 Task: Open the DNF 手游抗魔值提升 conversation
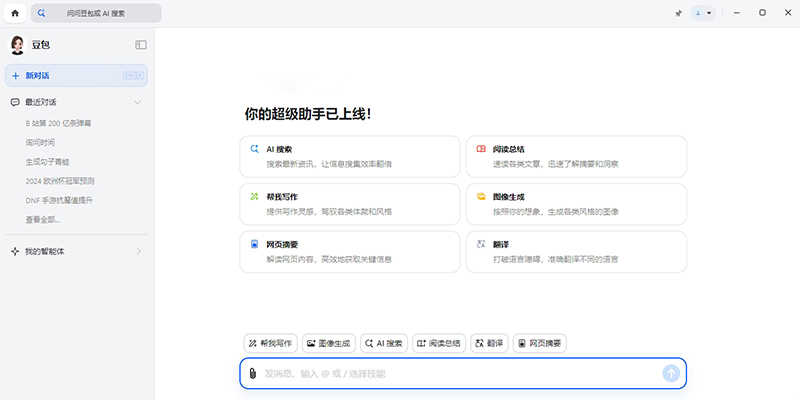point(59,201)
